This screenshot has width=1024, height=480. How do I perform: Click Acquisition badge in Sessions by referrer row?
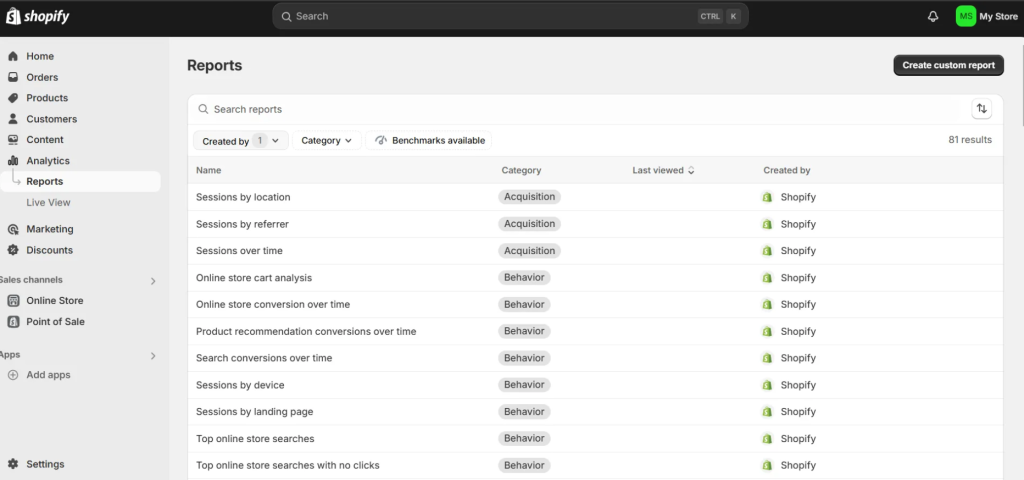tap(530, 224)
